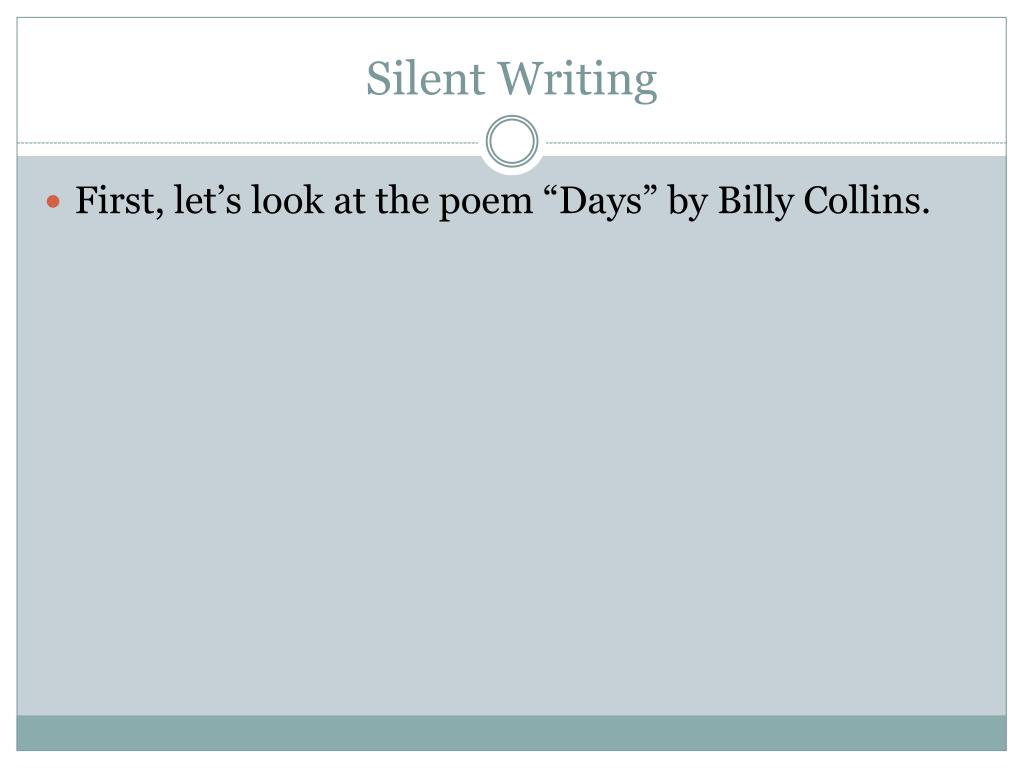Click the word "look" in the sentence

pos(287,200)
